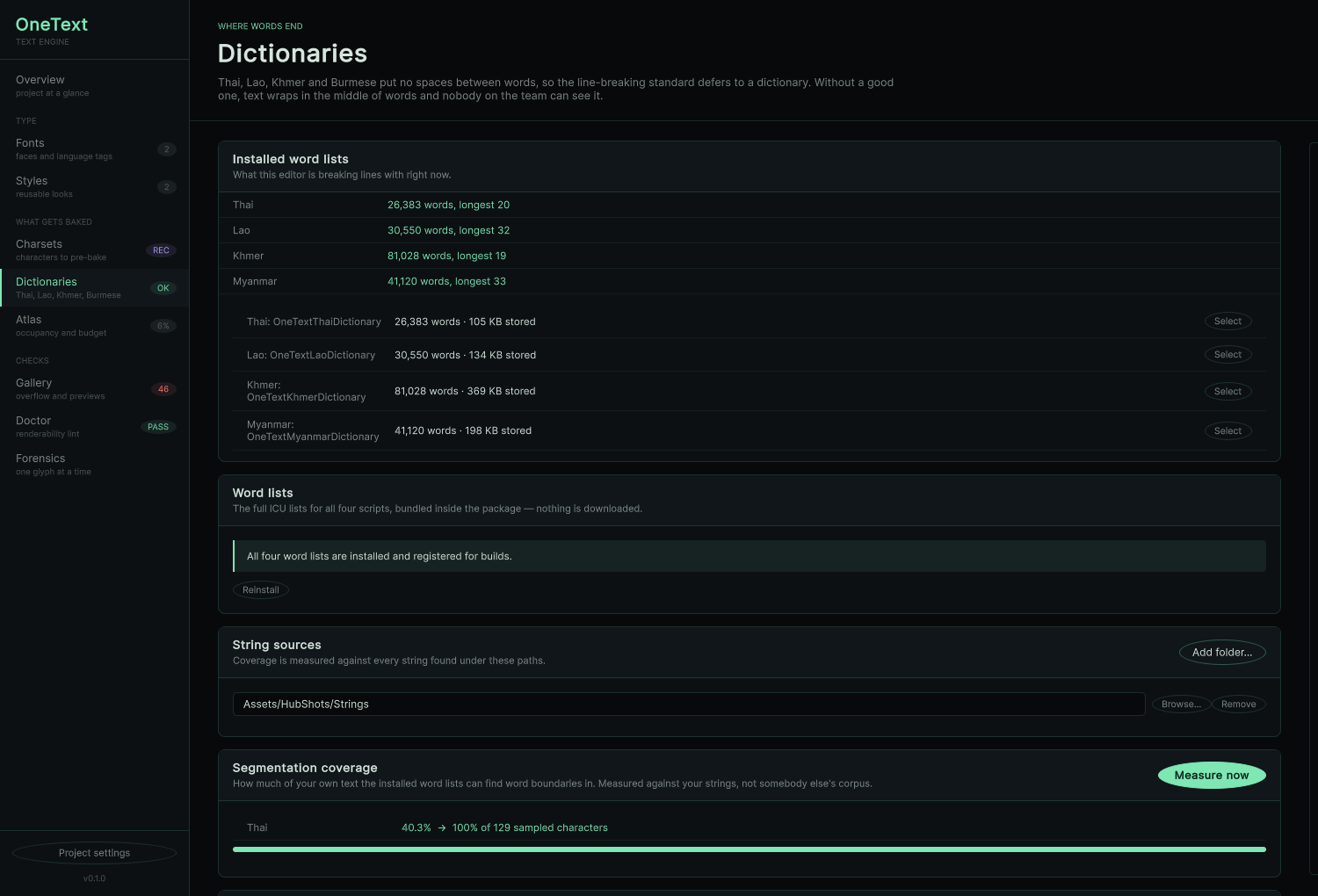The height and width of the screenshot is (896, 1318).
Task: Select the Thai OneTextThaiDictionary word list
Action: pos(1227,322)
